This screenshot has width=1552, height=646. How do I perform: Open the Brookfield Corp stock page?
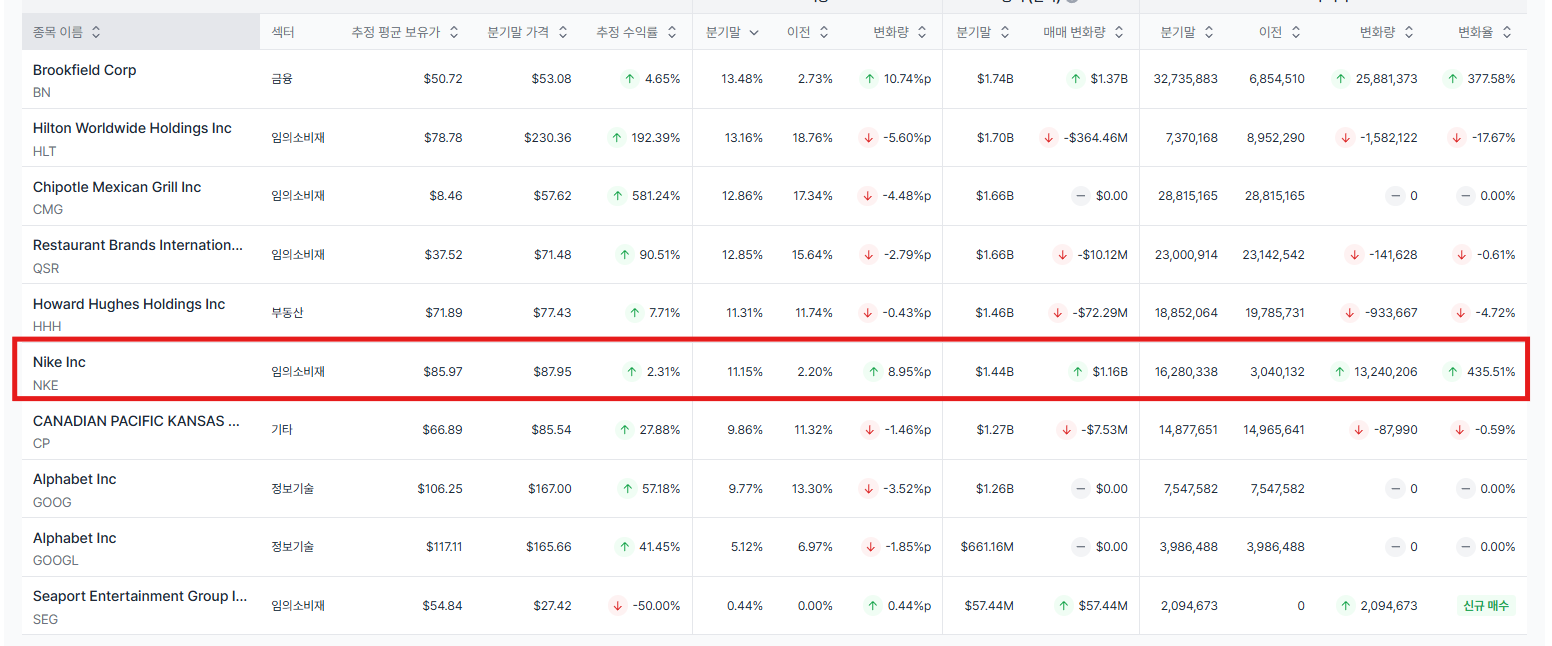[84, 70]
